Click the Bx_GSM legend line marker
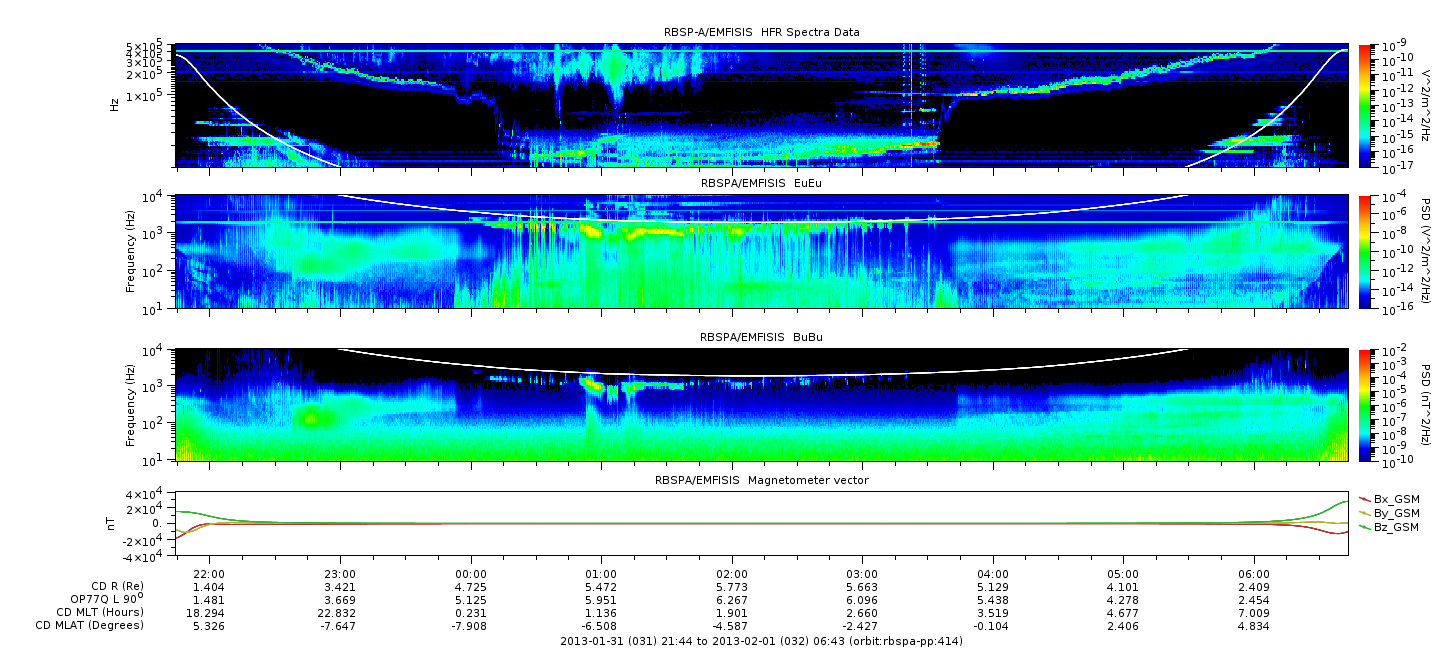The image size is (1447, 658). click(x=1364, y=499)
